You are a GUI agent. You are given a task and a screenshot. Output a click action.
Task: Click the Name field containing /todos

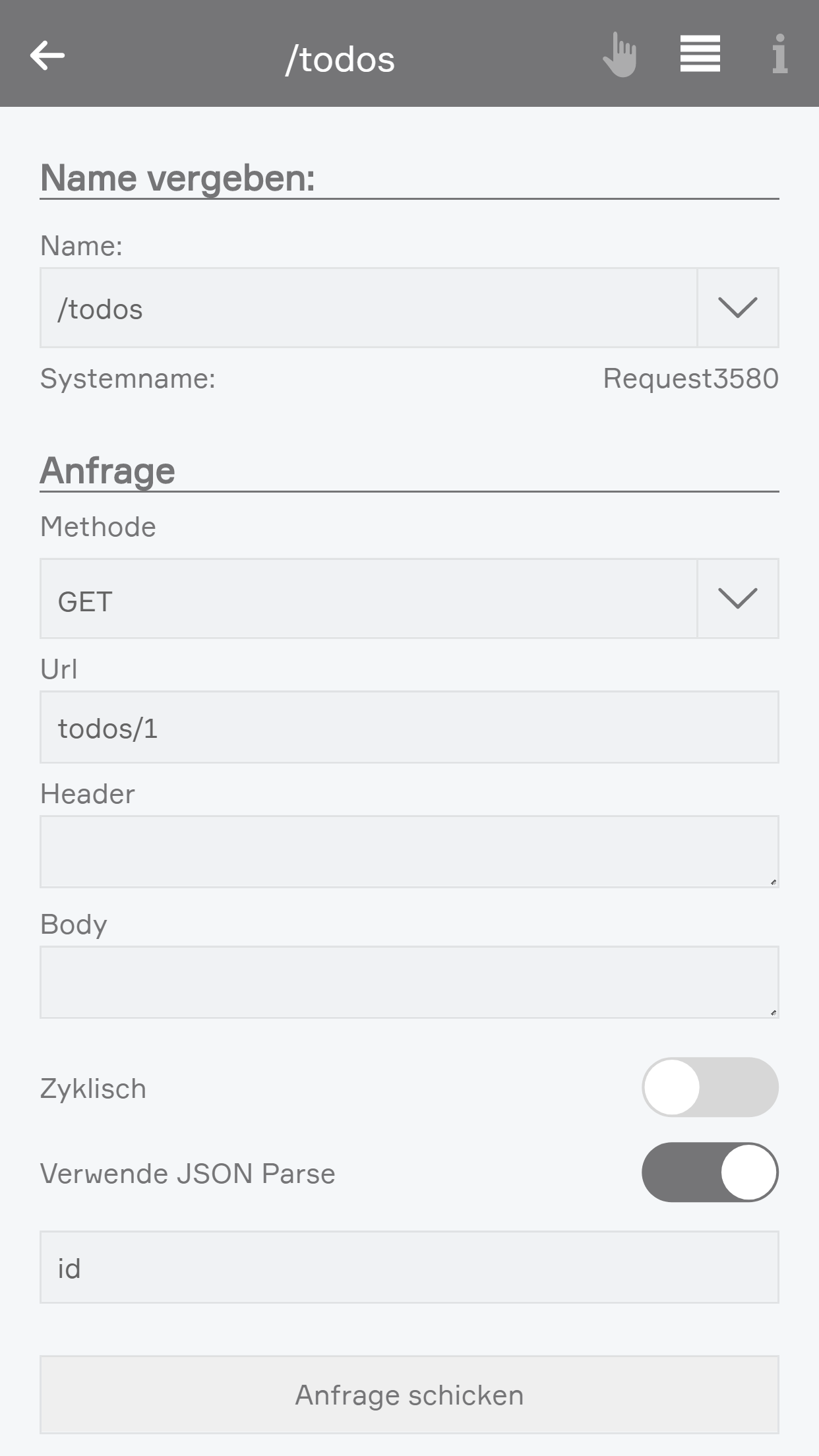point(368,307)
